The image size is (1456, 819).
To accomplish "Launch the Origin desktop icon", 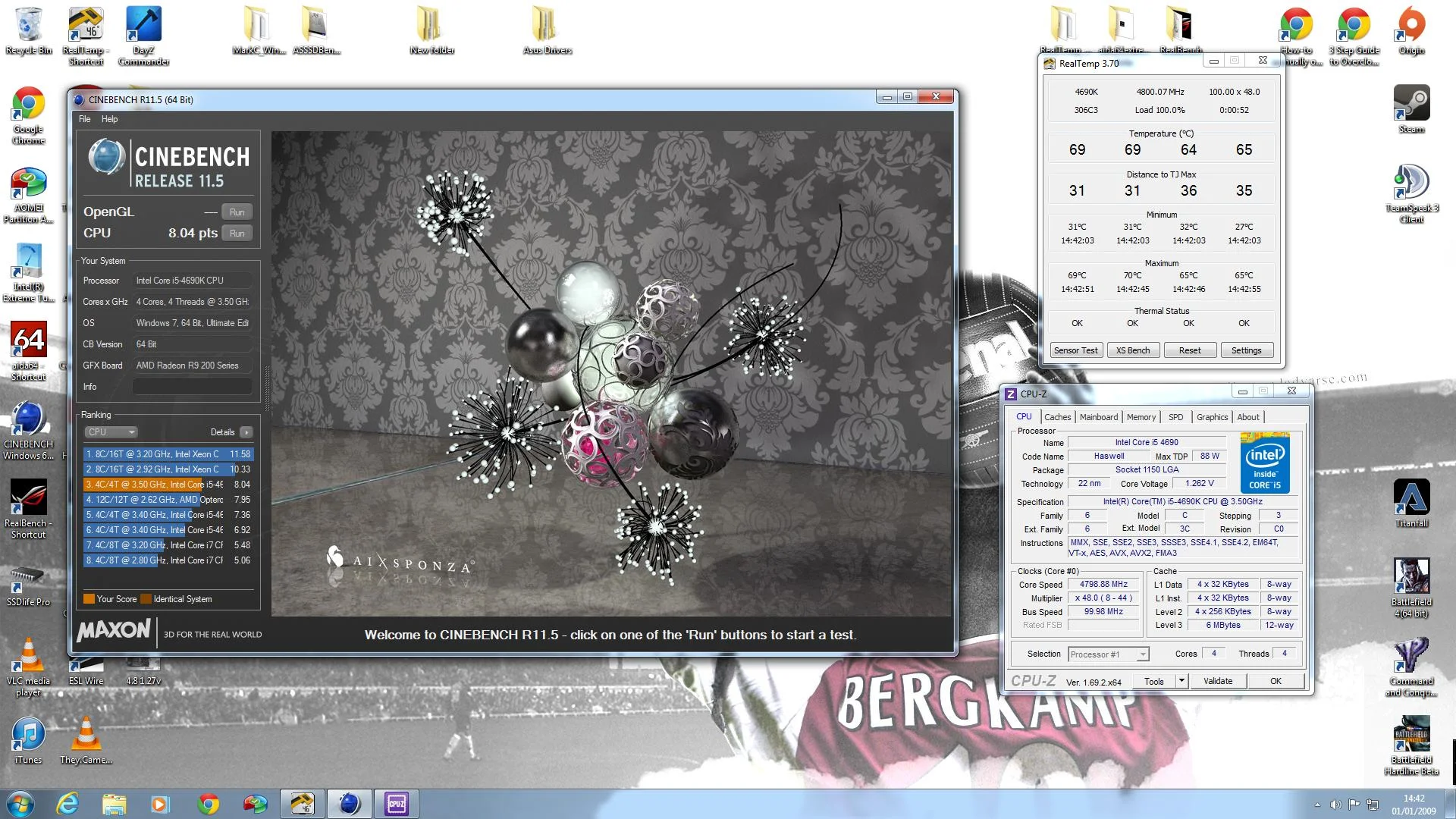I will coord(1410,30).
